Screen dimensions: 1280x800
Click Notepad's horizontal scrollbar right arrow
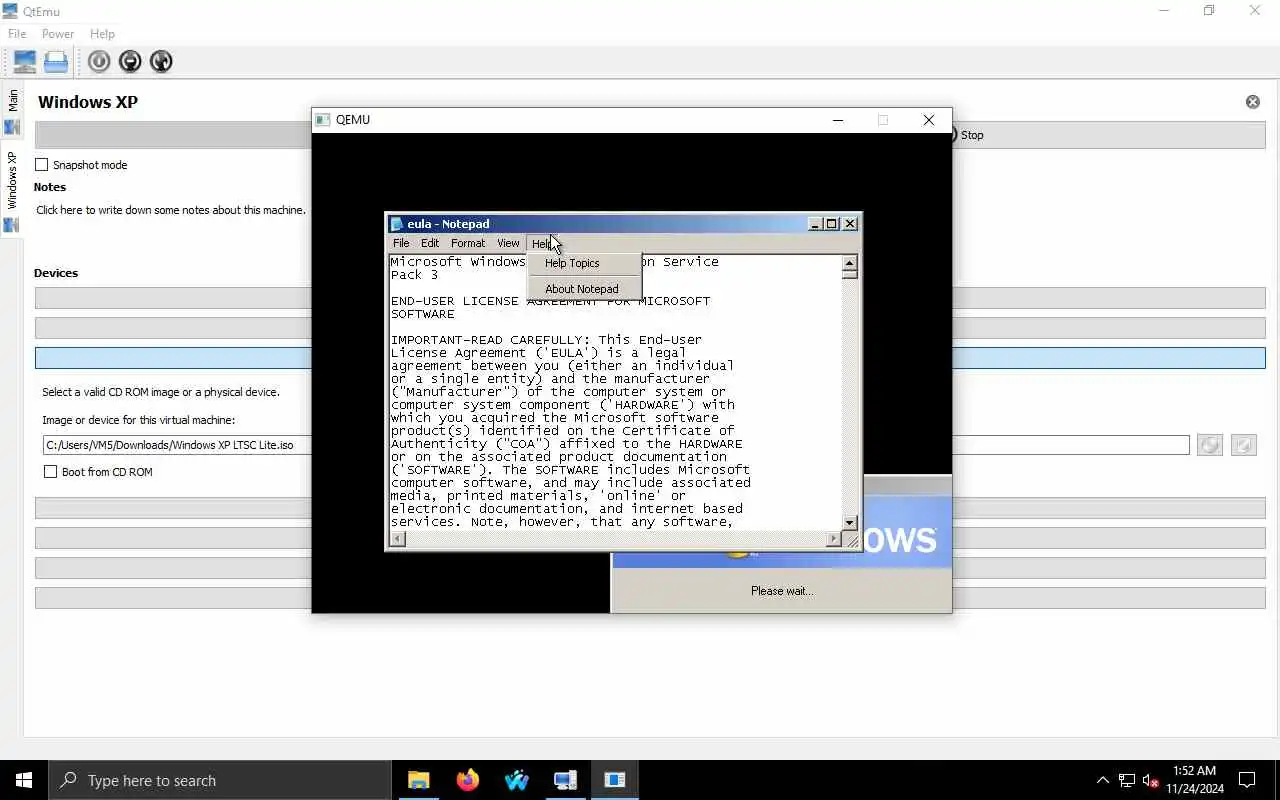(x=834, y=540)
